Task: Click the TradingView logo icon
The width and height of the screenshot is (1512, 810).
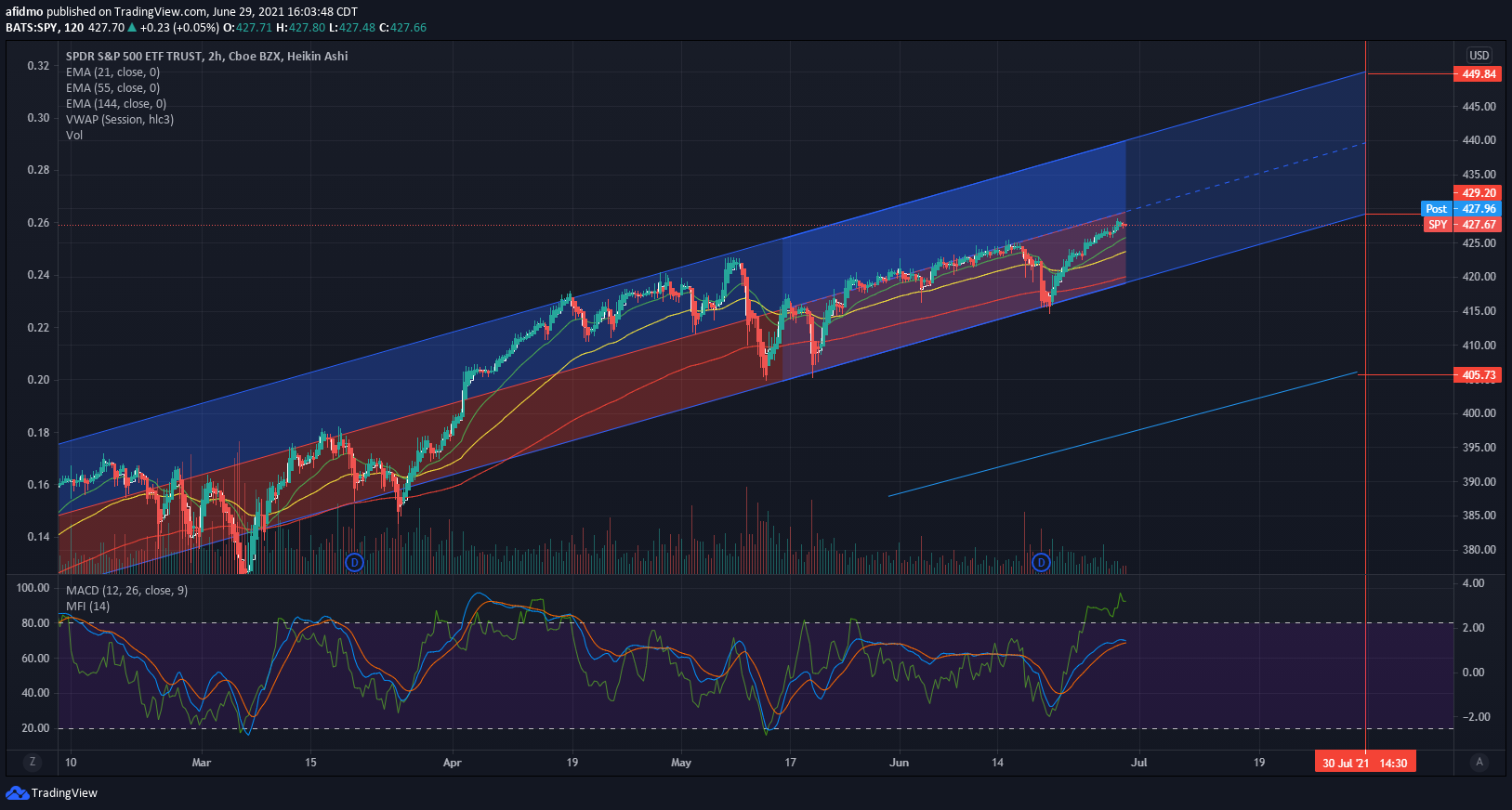Action: pos(17,792)
